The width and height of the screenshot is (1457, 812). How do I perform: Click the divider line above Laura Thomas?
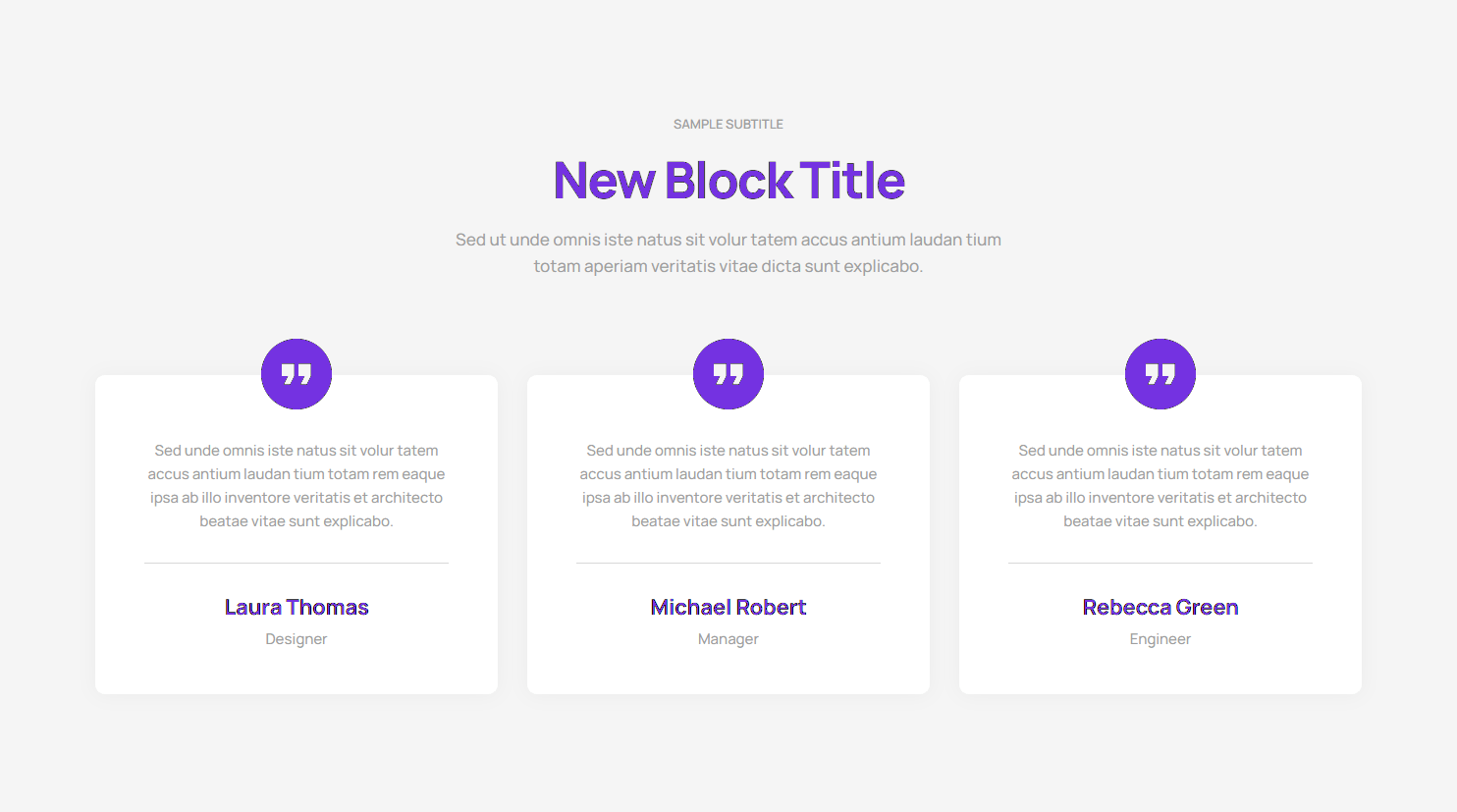tap(297, 563)
